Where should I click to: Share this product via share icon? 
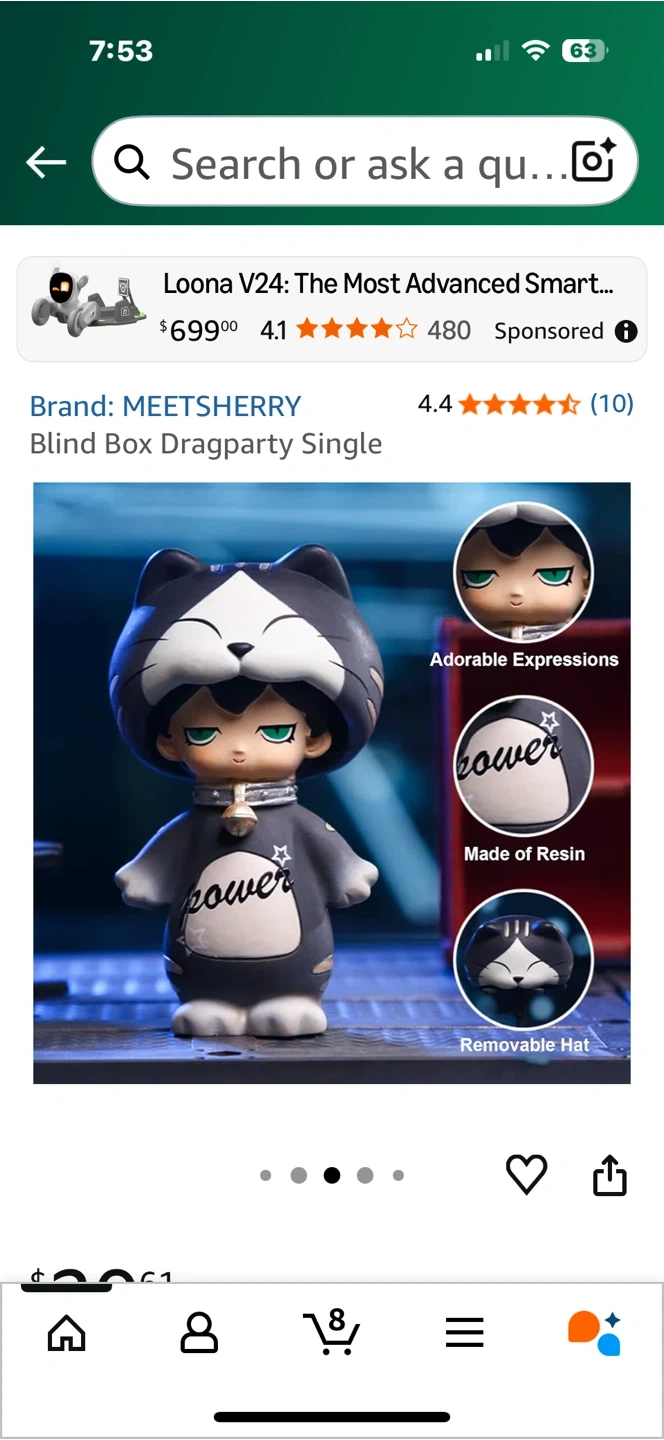click(x=609, y=1174)
